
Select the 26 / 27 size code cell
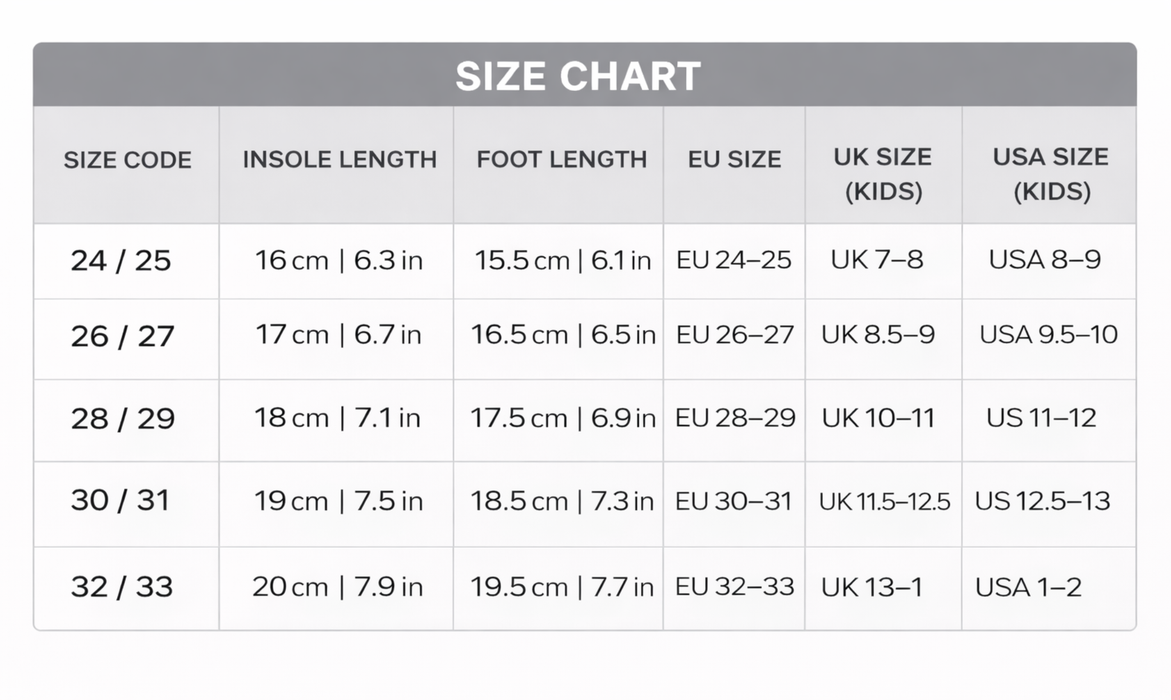(x=122, y=336)
